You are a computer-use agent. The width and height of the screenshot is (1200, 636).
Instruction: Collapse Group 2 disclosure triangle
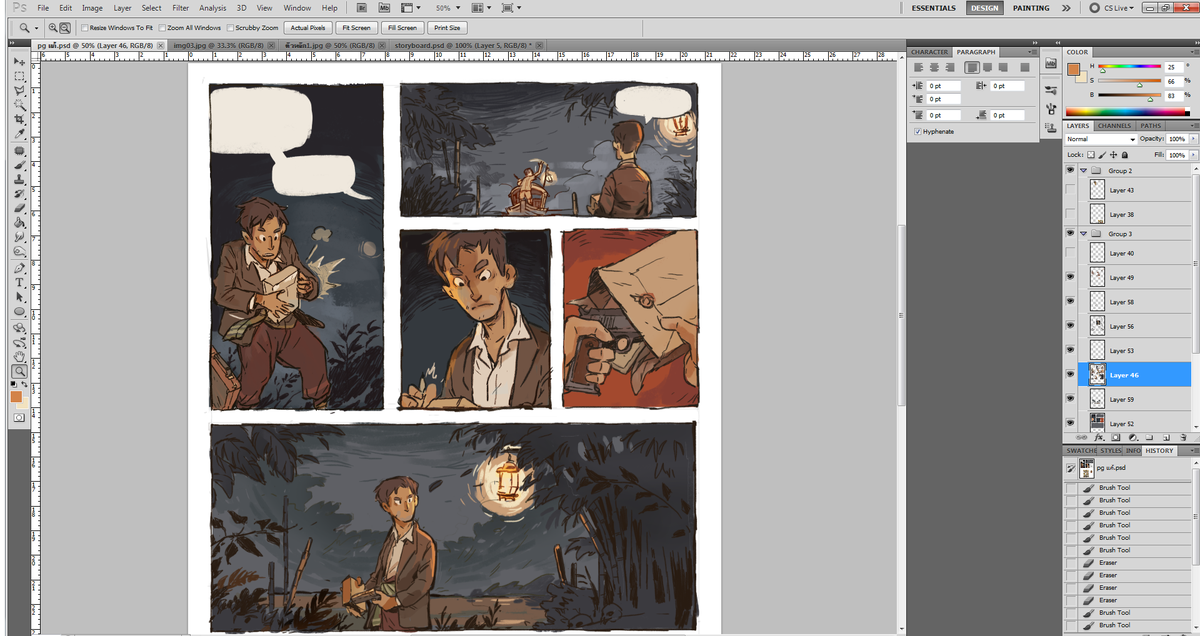(1083, 171)
